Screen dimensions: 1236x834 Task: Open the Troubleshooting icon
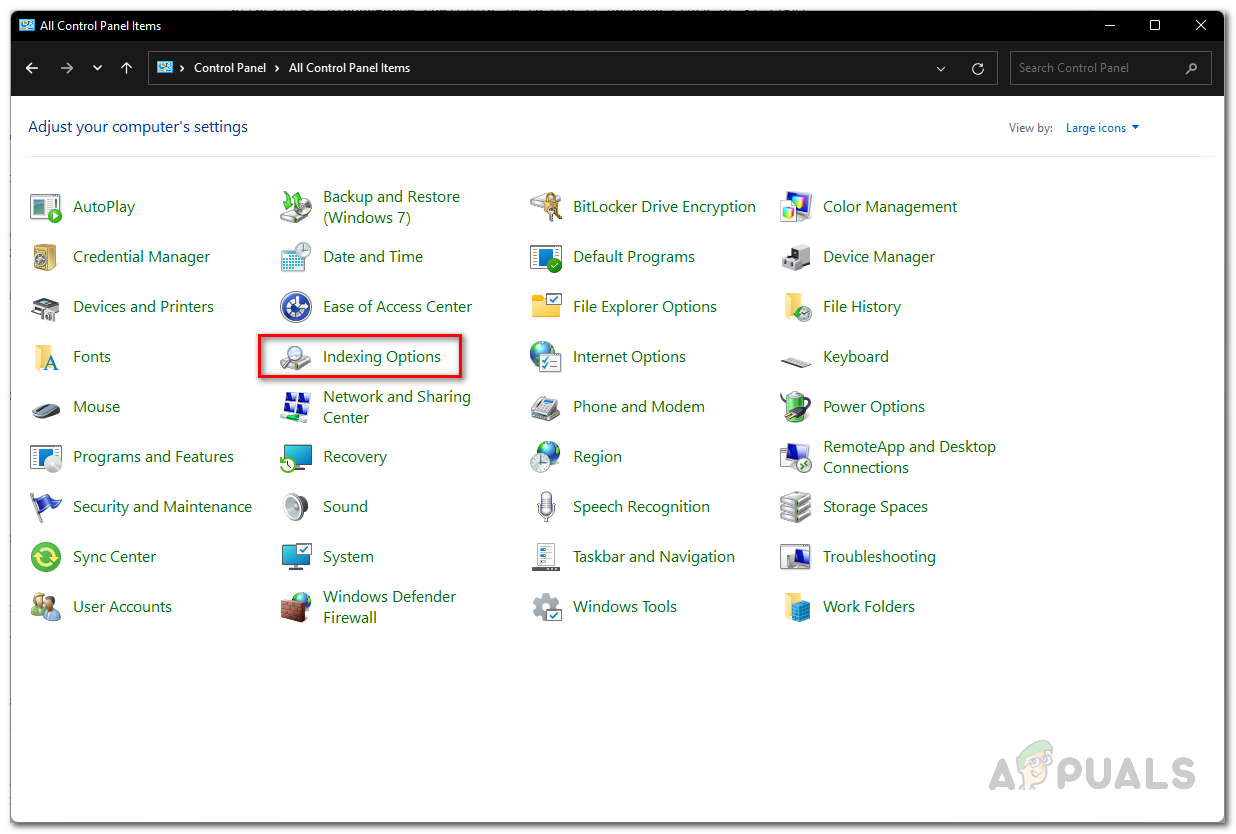[x=796, y=557]
